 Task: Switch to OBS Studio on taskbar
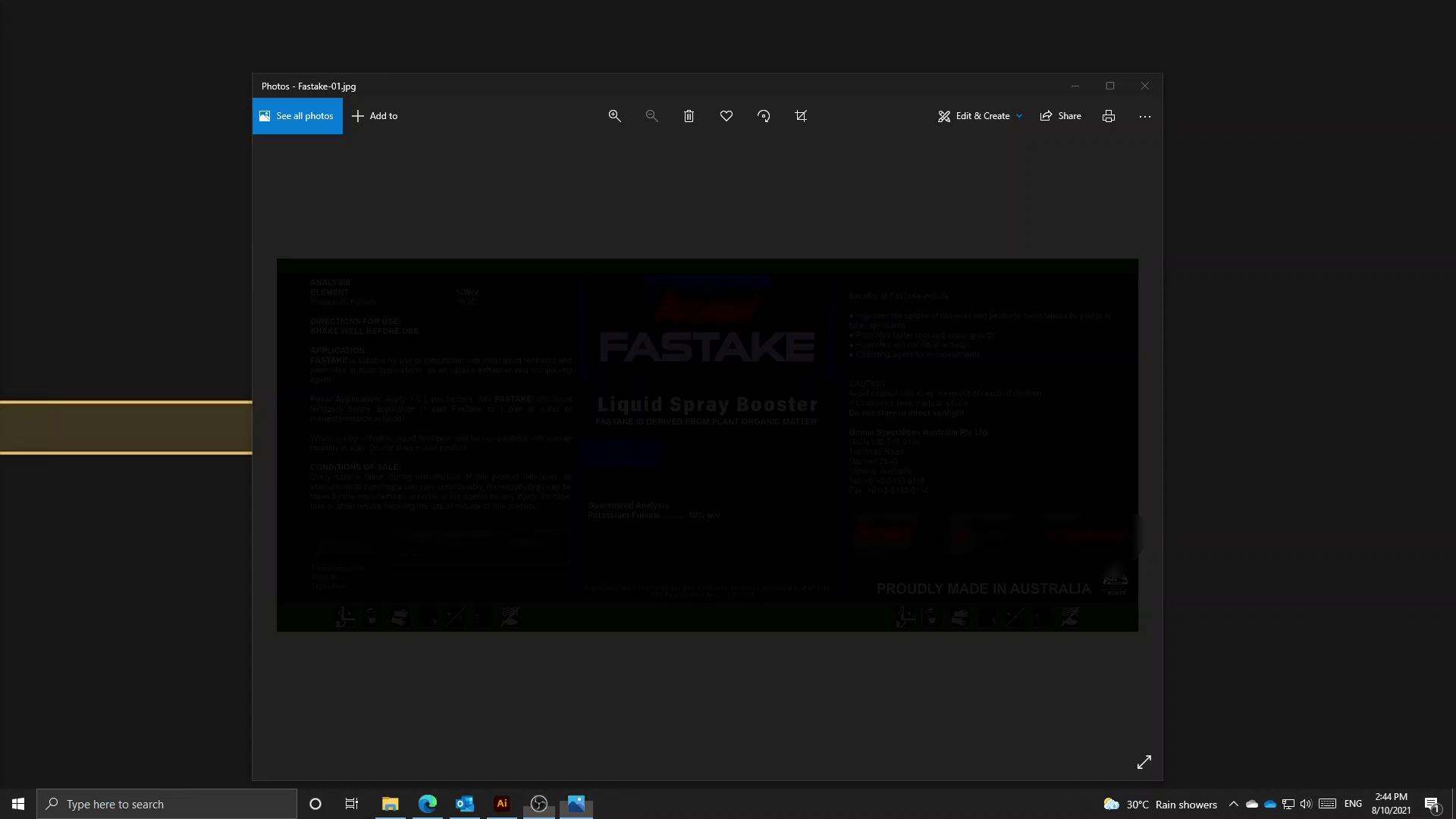[538, 804]
